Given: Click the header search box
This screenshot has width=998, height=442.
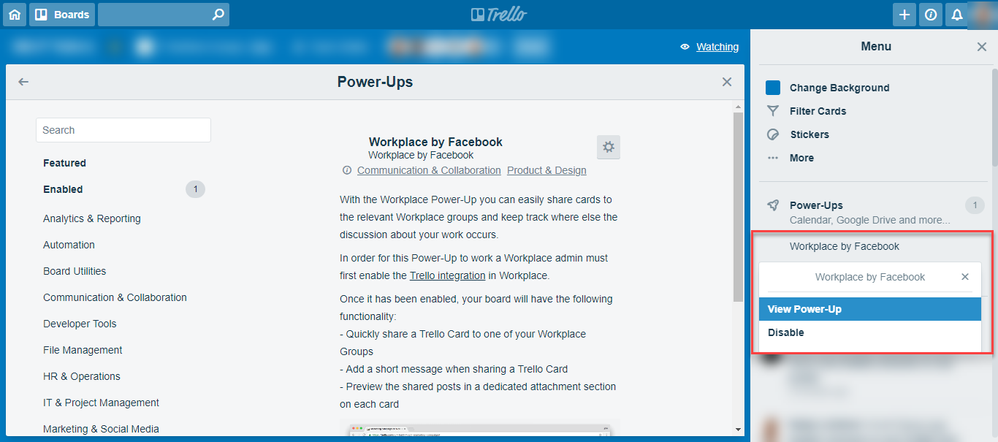Looking at the screenshot, I should (164, 15).
